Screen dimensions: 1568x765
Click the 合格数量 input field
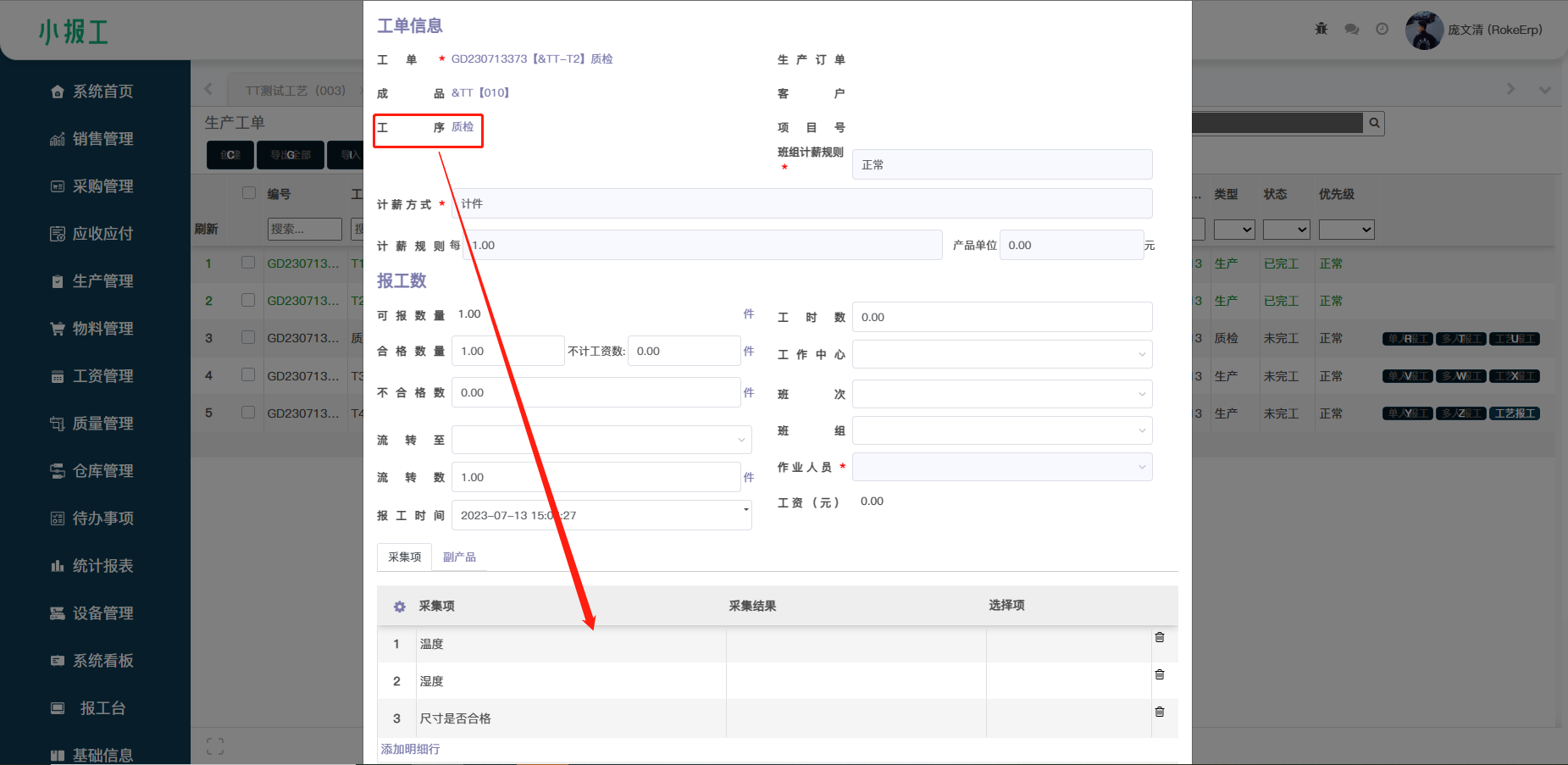(507, 351)
